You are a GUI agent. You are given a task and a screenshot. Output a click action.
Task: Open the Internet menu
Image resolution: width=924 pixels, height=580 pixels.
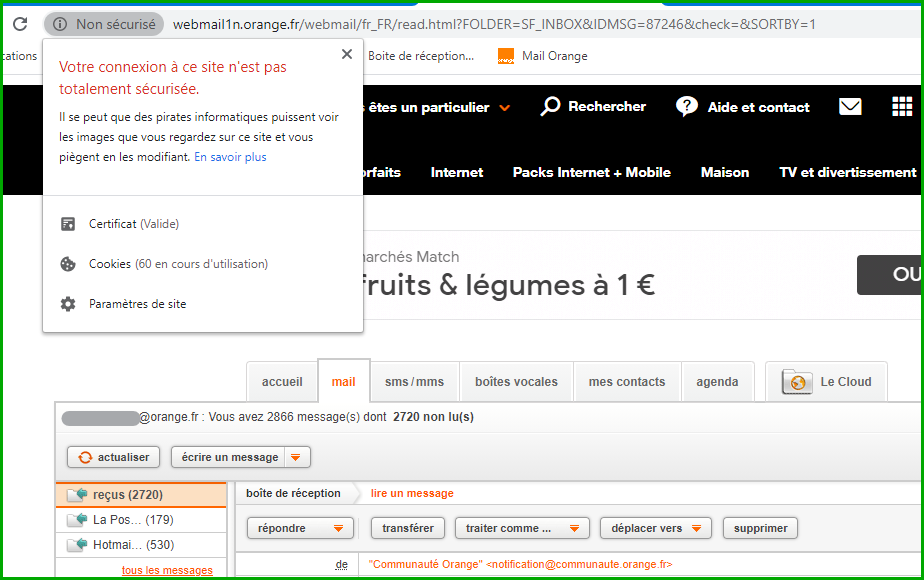coord(457,173)
